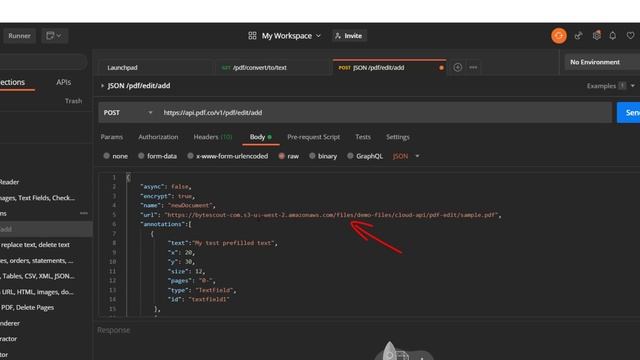
Task: Click the "async": false line
Action: [x=166, y=187]
